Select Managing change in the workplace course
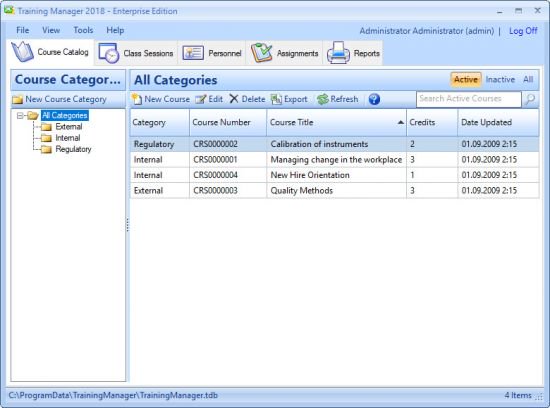The height and width of the screenshot is (408, 550). click(335, 160)
